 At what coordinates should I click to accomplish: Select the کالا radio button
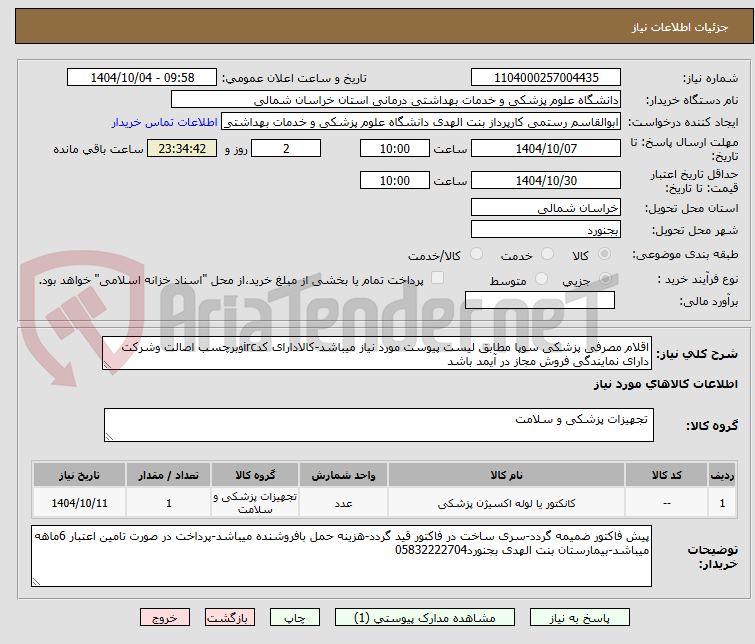click(x=604, y=254)
